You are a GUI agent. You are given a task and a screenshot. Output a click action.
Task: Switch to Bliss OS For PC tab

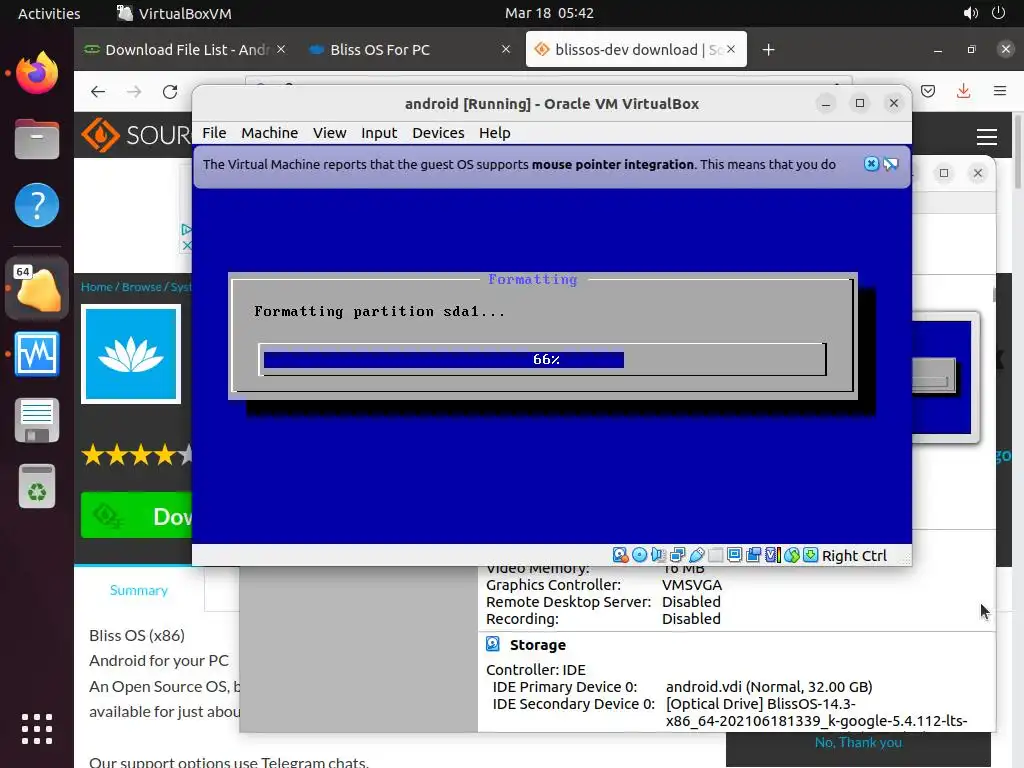tap(409, 50)
